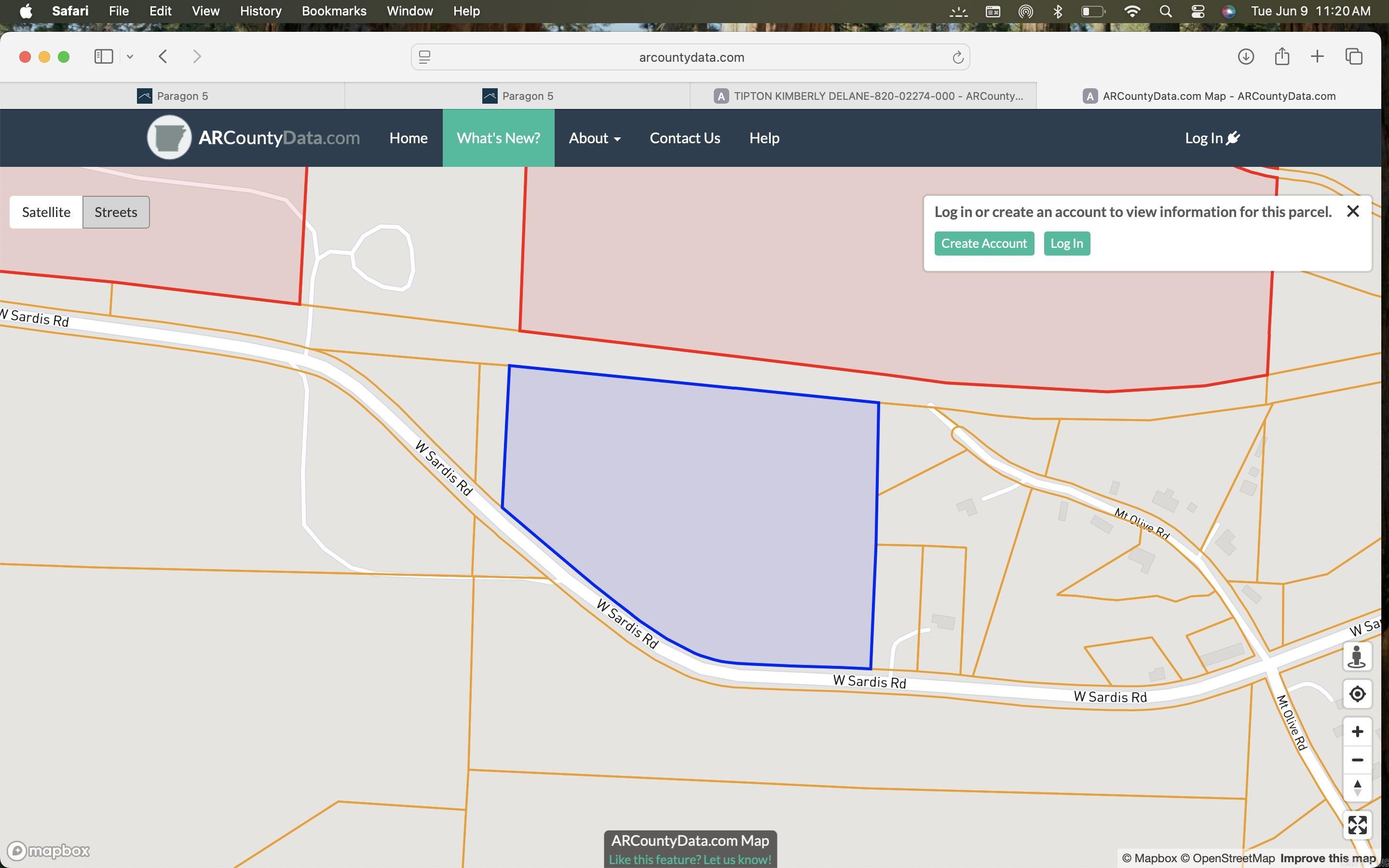Viewport: 1389px width, 868px height.
Task: Click the Wi-Fi status icon
Action: tap(1132, 11)
